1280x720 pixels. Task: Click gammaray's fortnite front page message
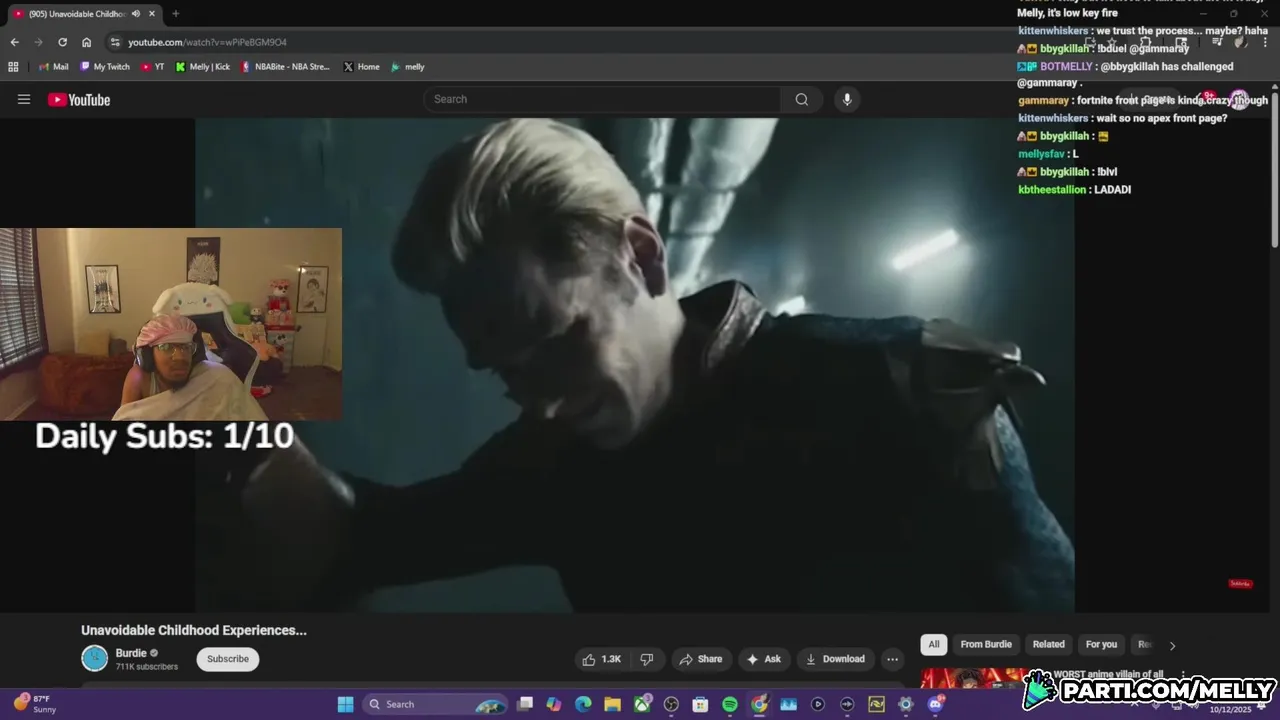coord(1142,100)
